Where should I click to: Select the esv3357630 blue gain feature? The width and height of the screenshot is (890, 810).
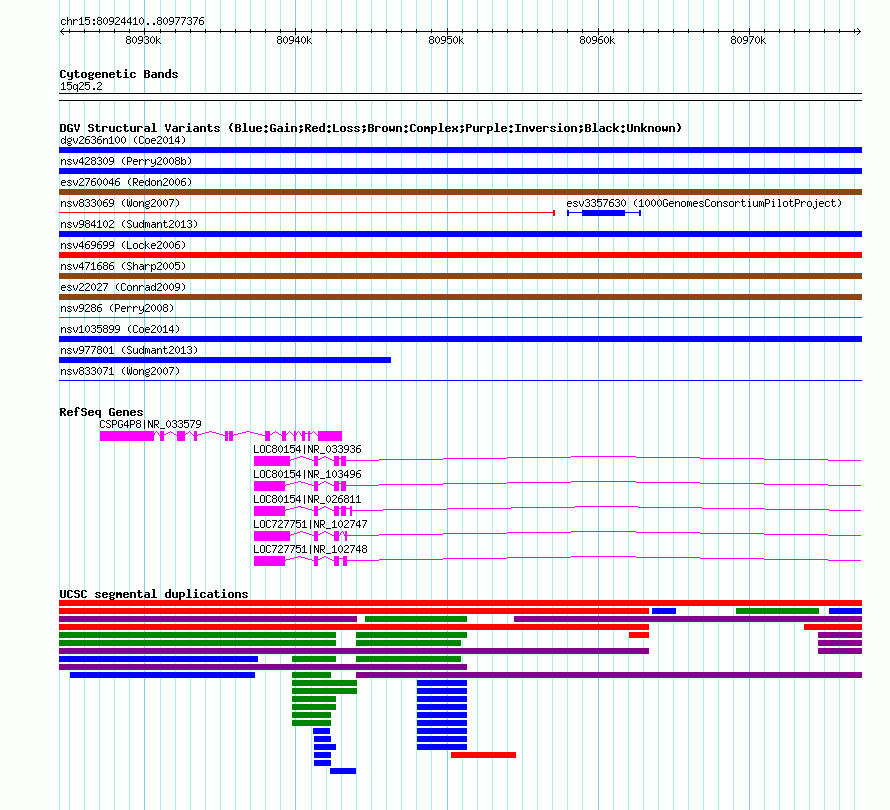(604, 213)
